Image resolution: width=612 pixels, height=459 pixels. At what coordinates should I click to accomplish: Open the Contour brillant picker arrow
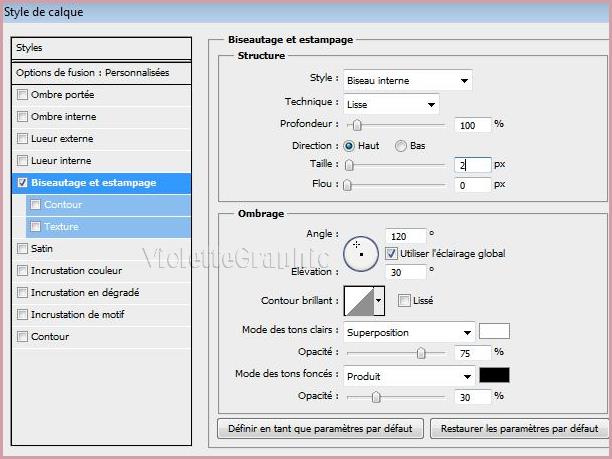(x=379, y=300)
